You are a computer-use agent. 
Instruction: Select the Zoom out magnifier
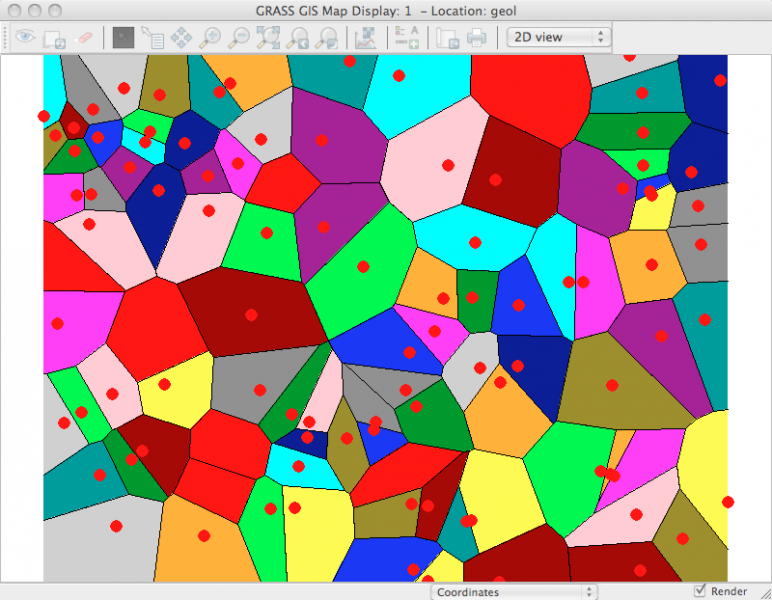239,38
